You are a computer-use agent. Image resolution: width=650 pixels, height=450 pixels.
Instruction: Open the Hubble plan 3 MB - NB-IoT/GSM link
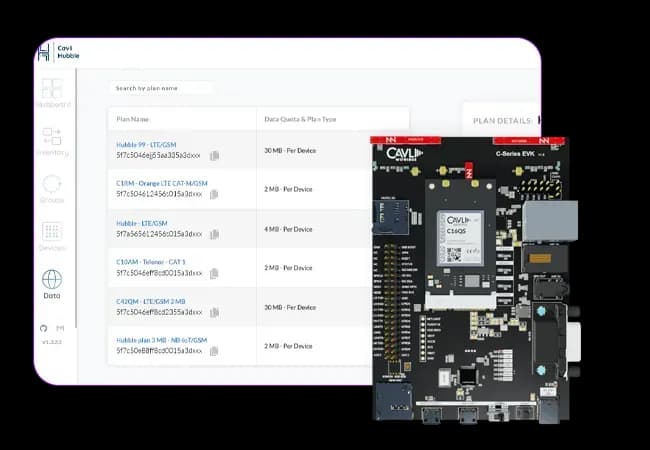coord(161,340)
